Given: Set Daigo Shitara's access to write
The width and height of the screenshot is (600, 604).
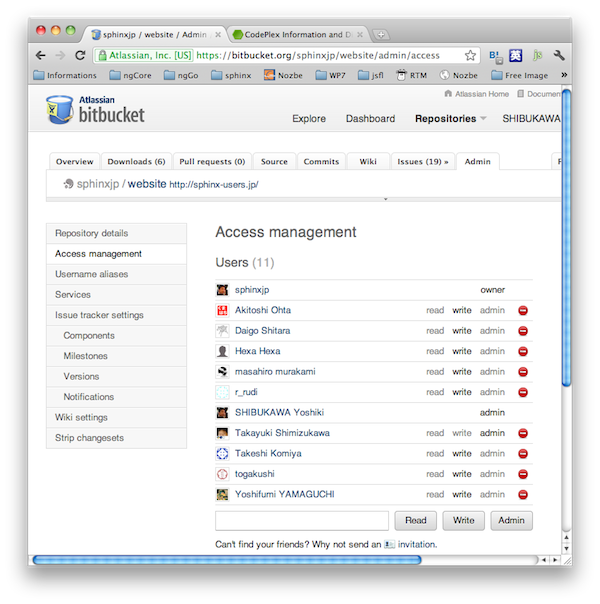Looking at the screenshot, I should [462, 331].
